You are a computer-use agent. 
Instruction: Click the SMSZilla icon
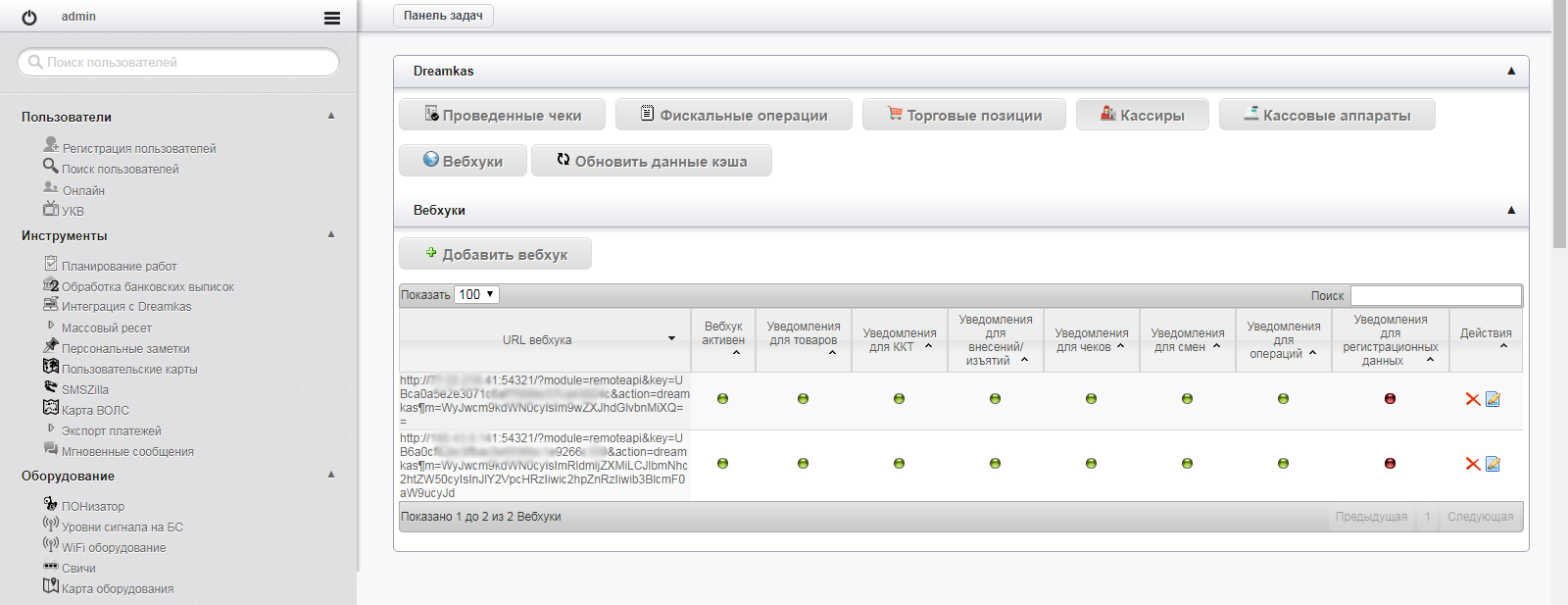click(51, 386)
